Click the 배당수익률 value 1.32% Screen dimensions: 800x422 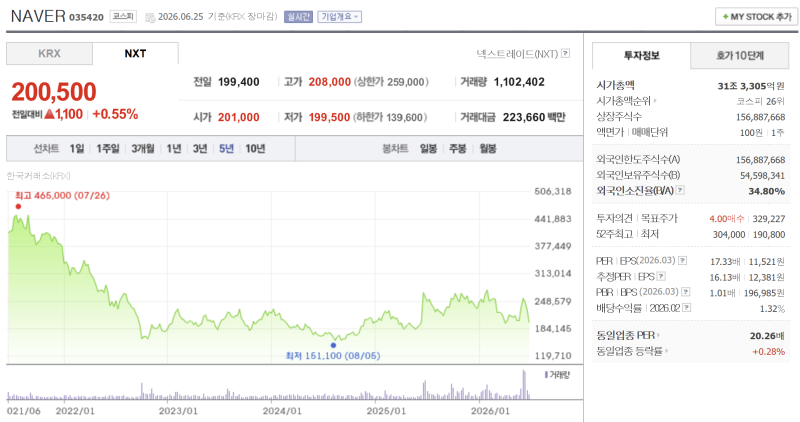tap(772, 309)
